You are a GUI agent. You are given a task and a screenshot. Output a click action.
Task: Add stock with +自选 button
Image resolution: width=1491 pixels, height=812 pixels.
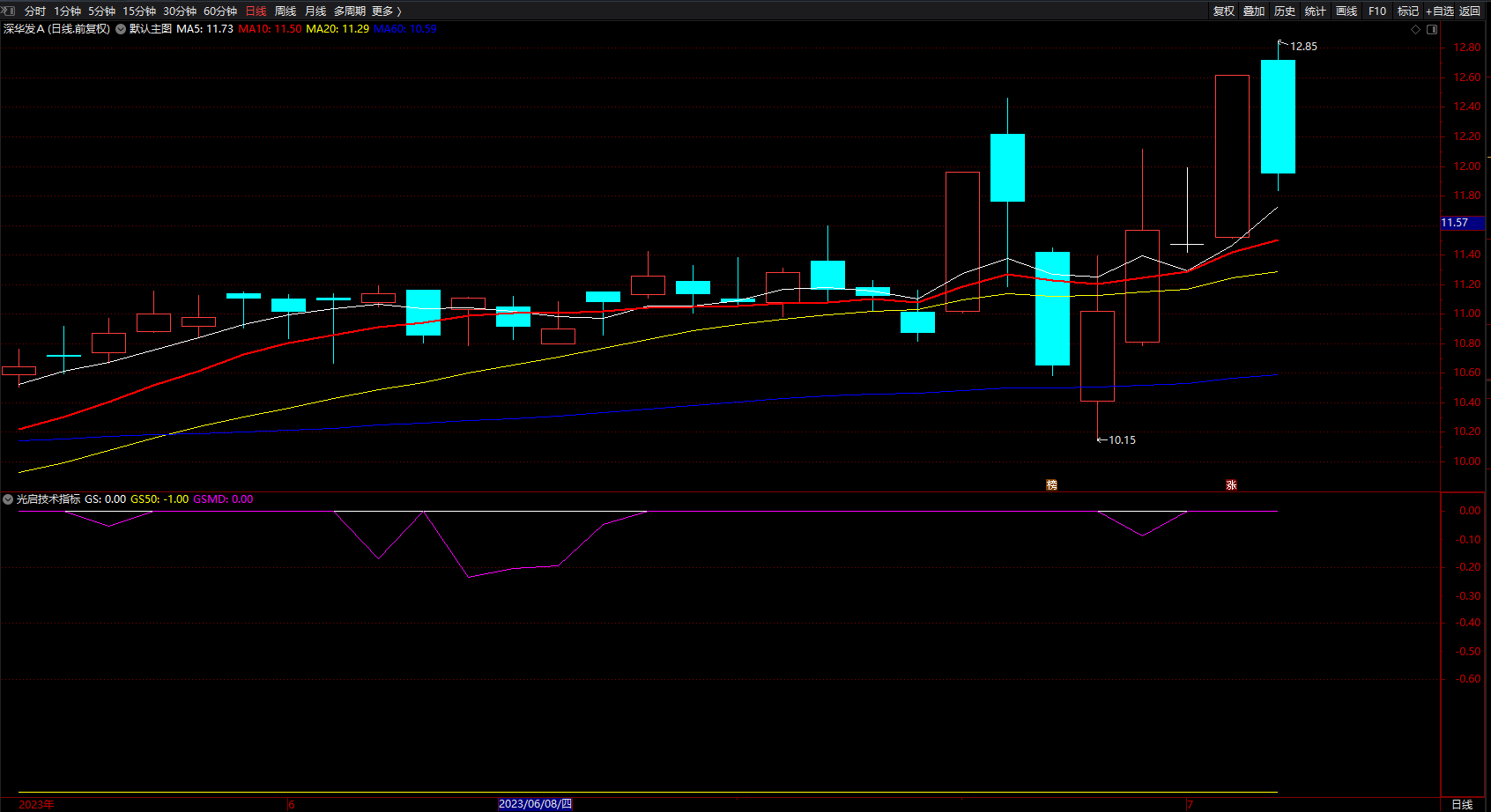tap(1440, 11)
